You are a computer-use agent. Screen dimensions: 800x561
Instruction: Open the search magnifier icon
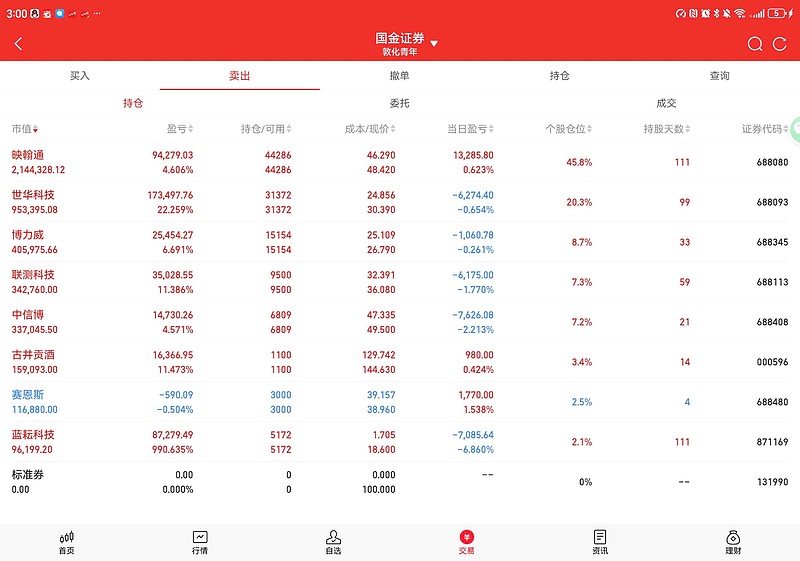click(x=755, y=44)
